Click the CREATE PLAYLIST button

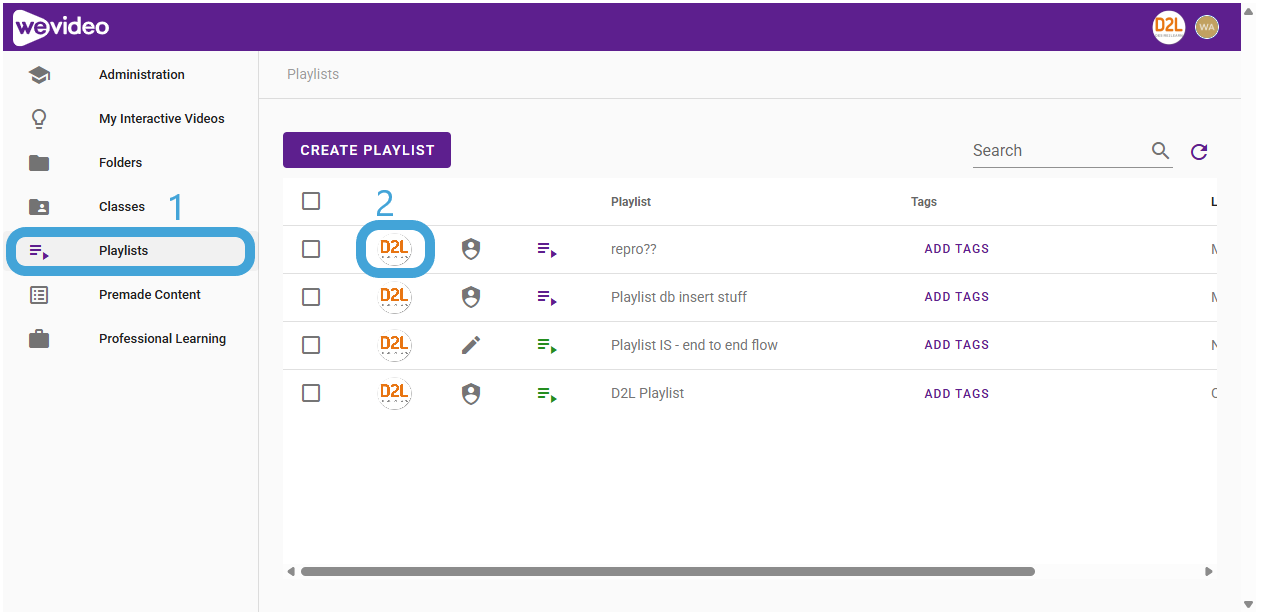click(x=367, y=150)
